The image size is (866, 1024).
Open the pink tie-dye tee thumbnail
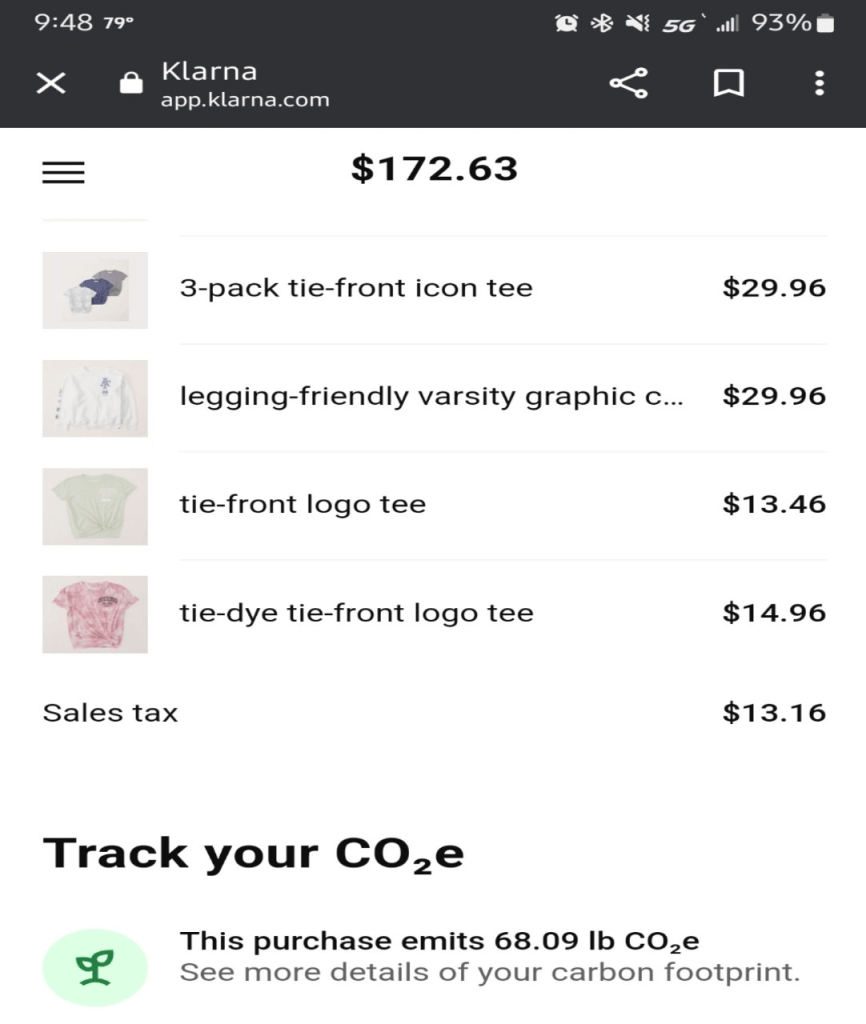95,614
